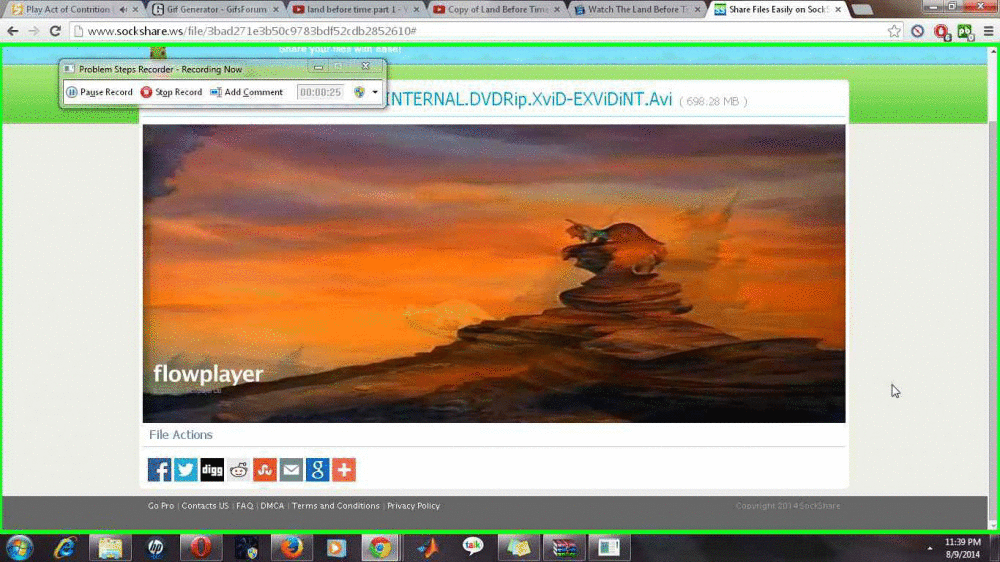The width and height of the screenshot is (1000, 562).
Task: Click the StumbleUpon share icon
Action: pos(265,470)
